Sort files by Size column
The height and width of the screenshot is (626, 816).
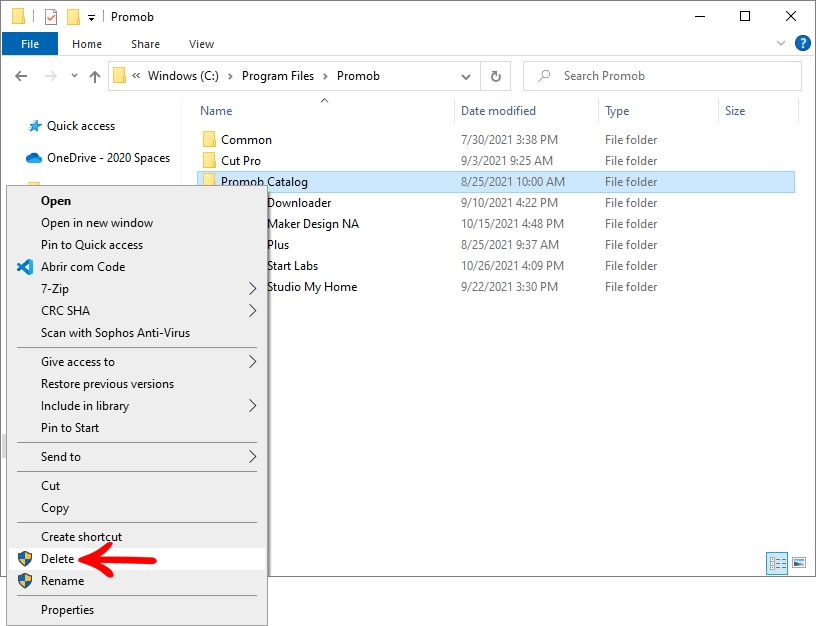[x=735, y=111]
